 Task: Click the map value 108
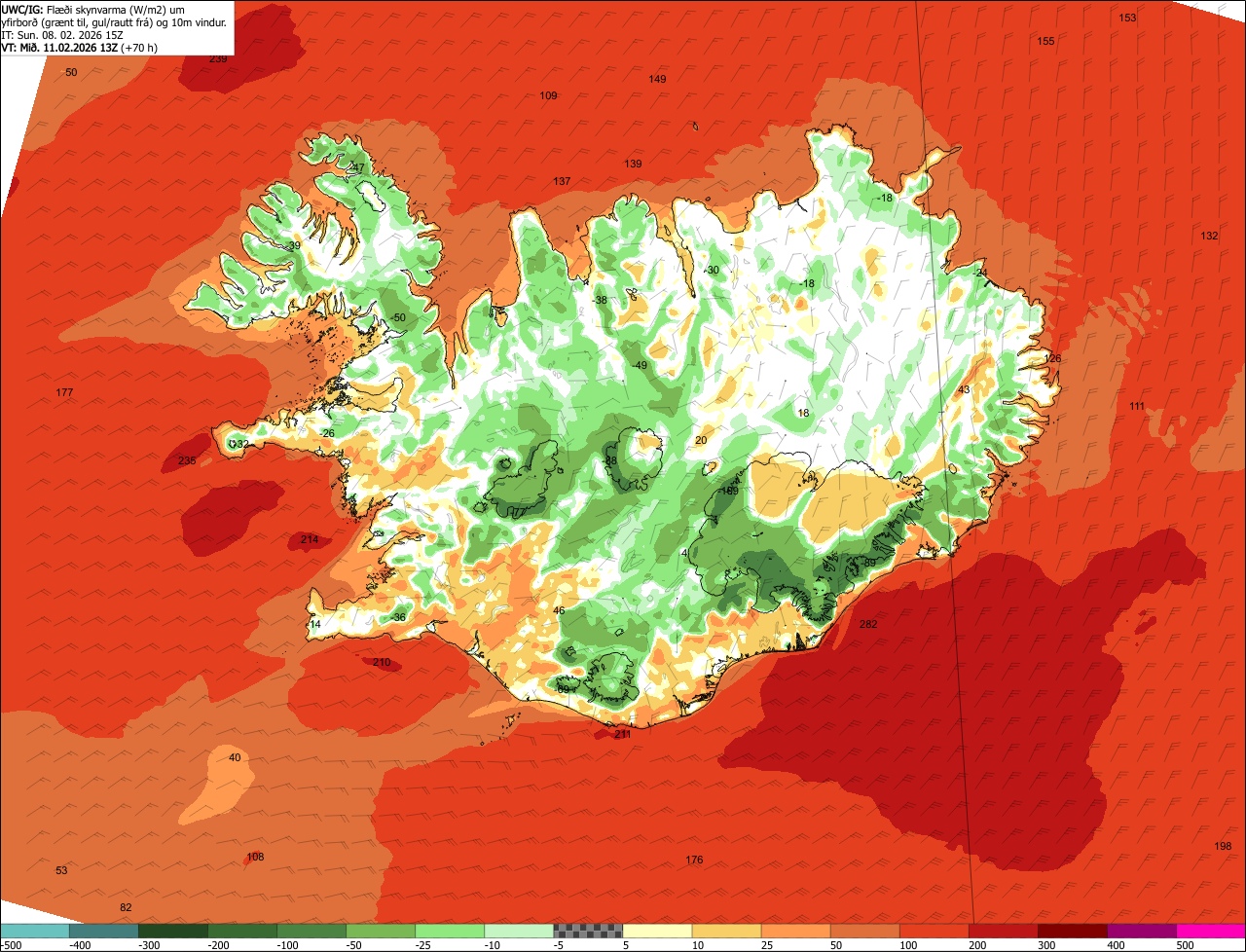point(255,858)
